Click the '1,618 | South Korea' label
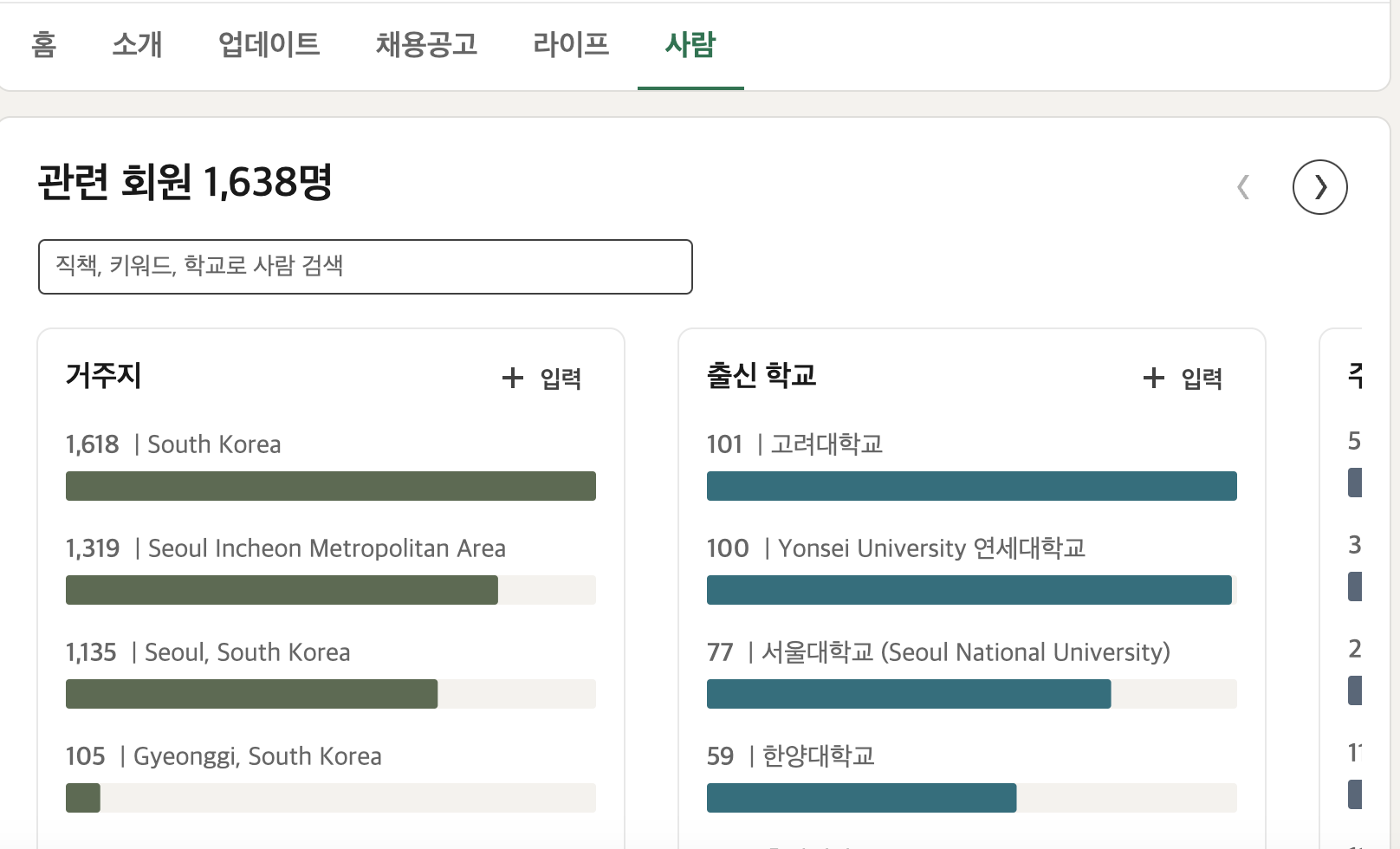The height and width of the screenshot is (849, 1400). [x=173, y=444]
